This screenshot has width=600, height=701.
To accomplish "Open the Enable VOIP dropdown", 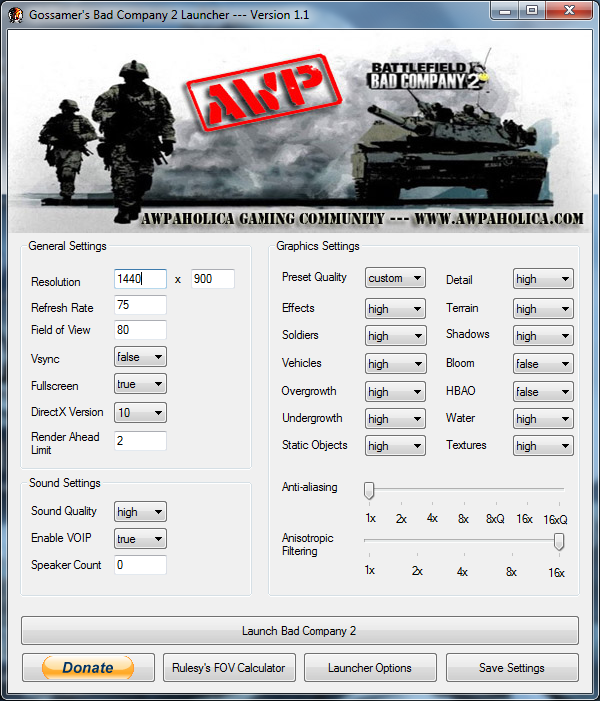I will pos(141,539).
